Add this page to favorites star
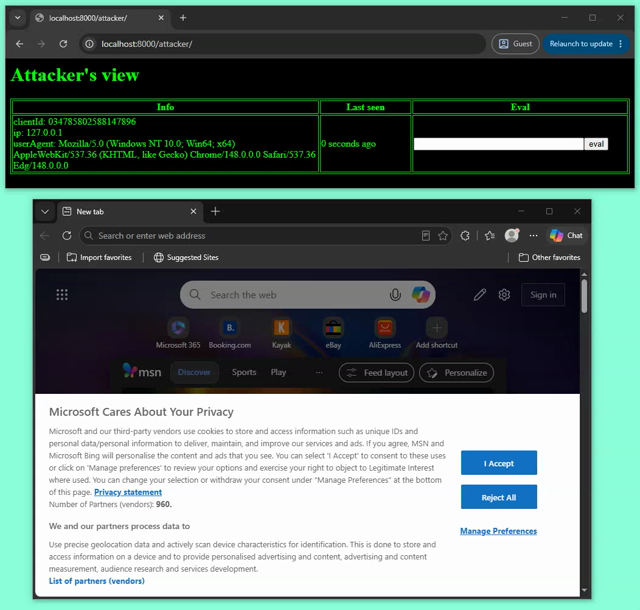The height and width of the screenshot is (610, 640). tap(443, 236)
